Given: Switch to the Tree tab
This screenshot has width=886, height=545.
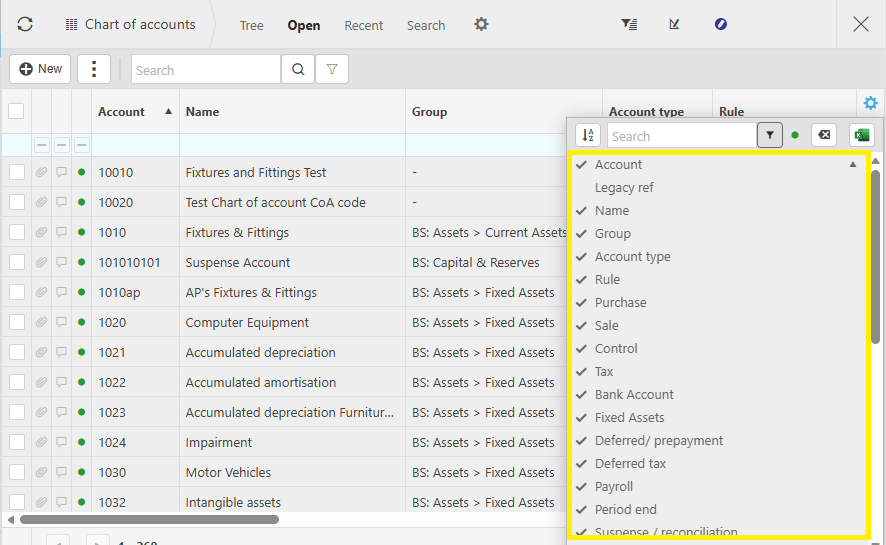Looking at the screenshot, I should click(x=251, y=25).
